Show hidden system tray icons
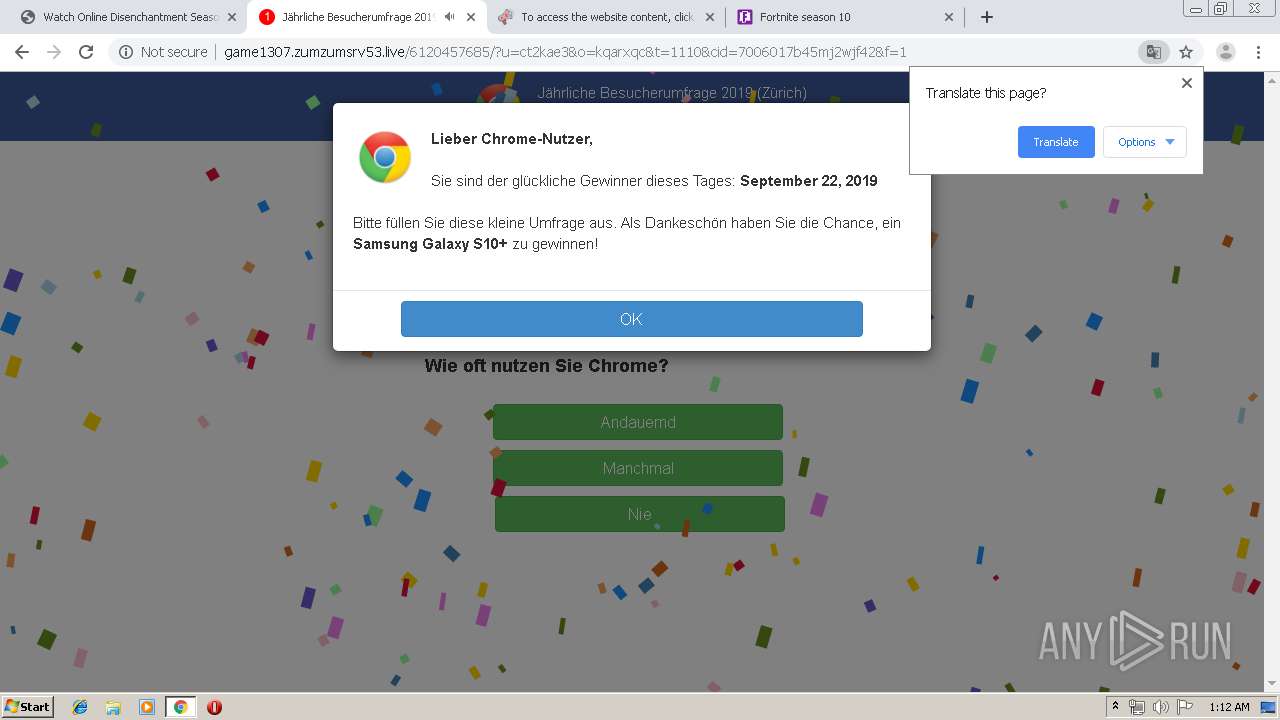Screen dimensions: 1280x720 pyautogui.click(x=1116, y=707)
